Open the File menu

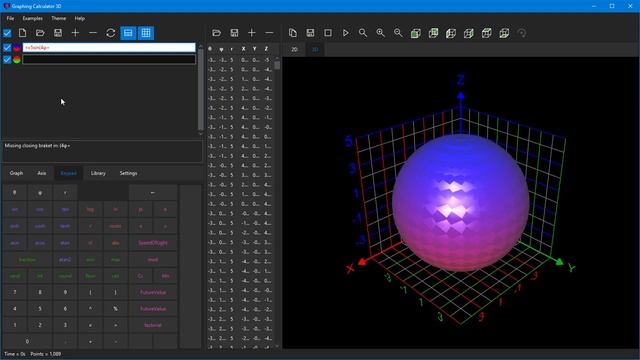coord(10,18)
